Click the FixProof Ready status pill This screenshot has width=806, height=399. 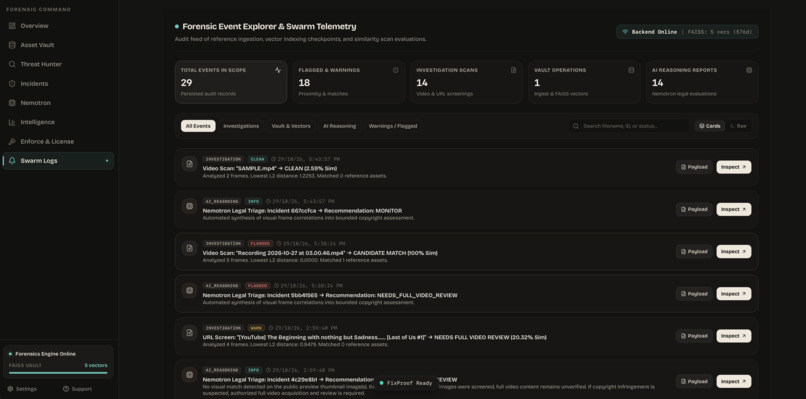[x=406, y=383]
